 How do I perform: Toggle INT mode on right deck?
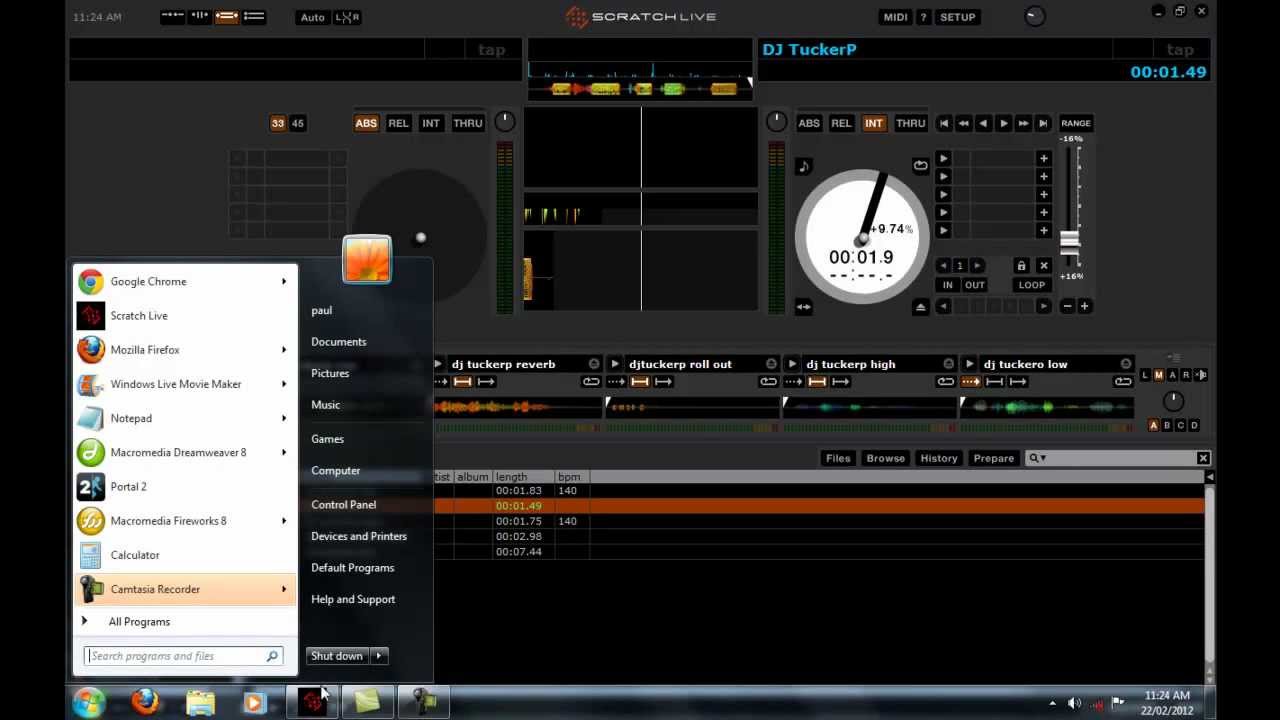click(x=873, y=124)
